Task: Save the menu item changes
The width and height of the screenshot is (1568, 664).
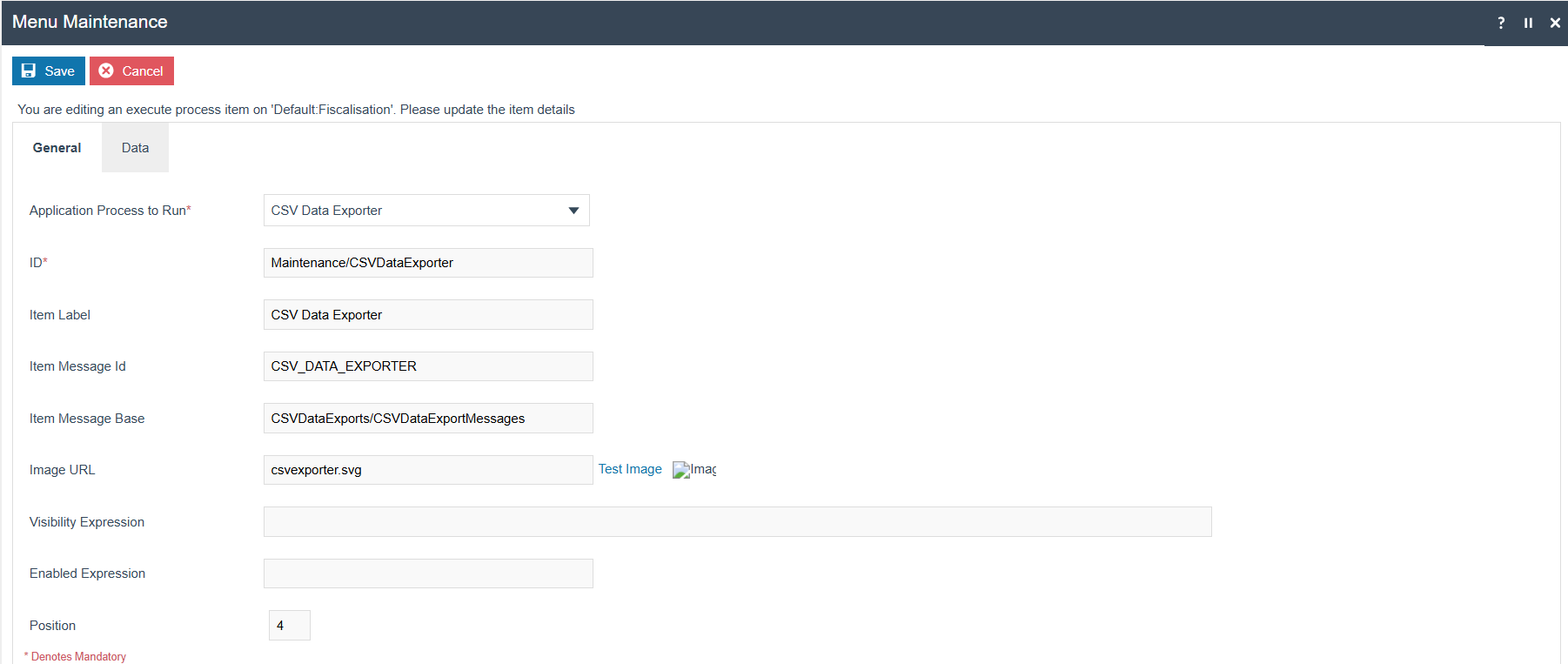Action: pos(49,71)
